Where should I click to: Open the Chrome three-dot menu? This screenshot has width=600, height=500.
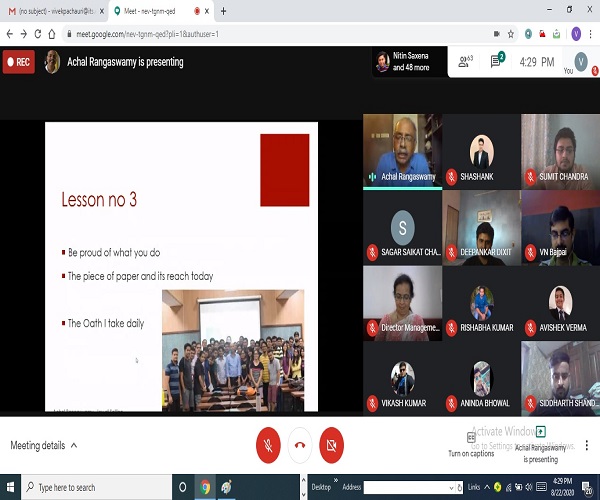click(x=591, y=34)
